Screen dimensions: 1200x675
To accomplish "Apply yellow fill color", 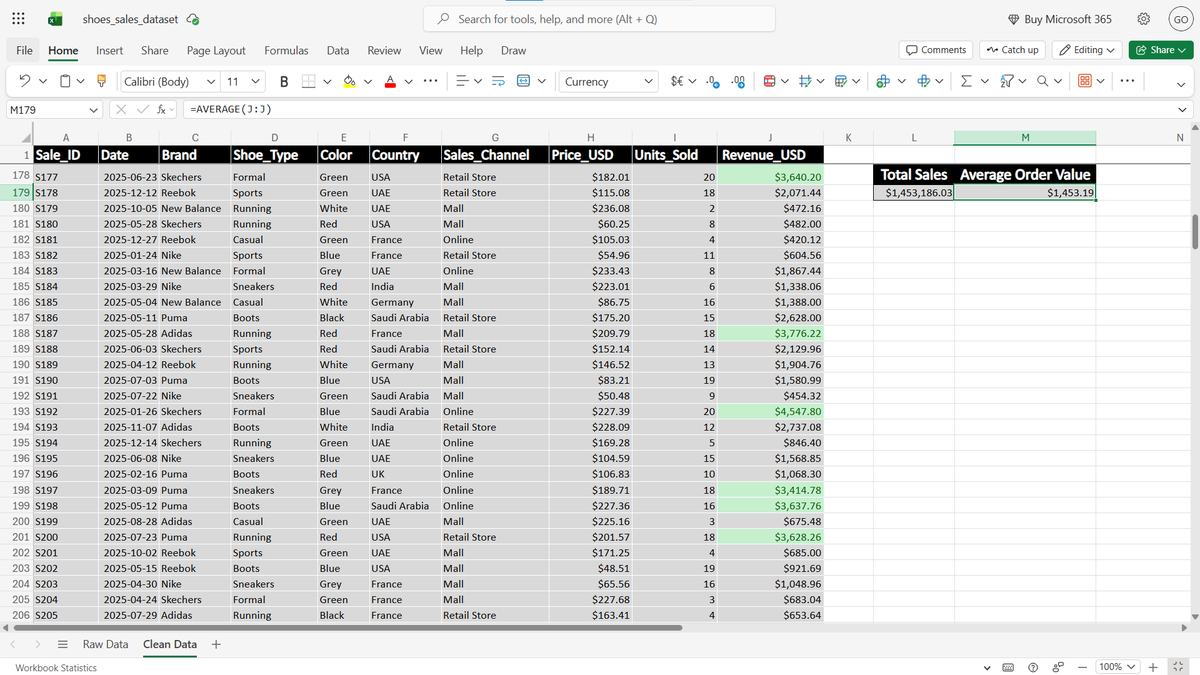I will coord(350,82).
